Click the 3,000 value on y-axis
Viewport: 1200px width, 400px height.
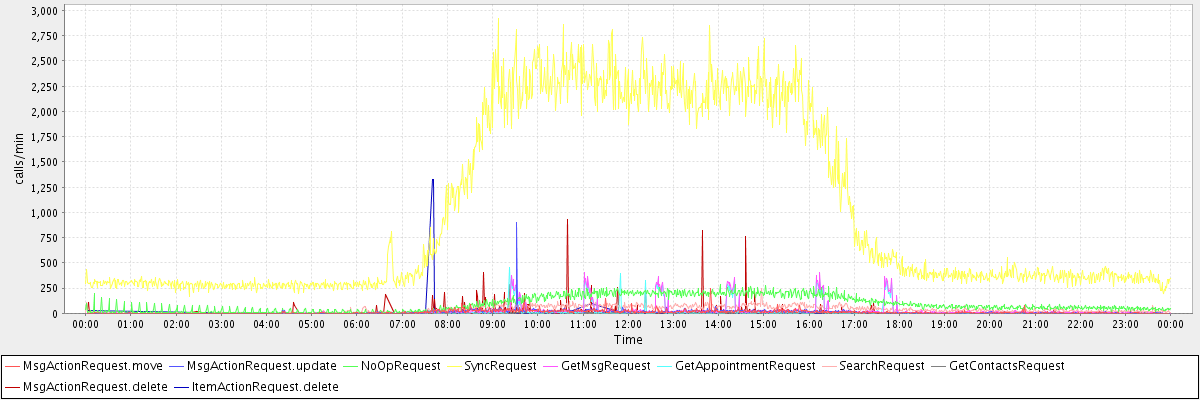coord(44,10)
